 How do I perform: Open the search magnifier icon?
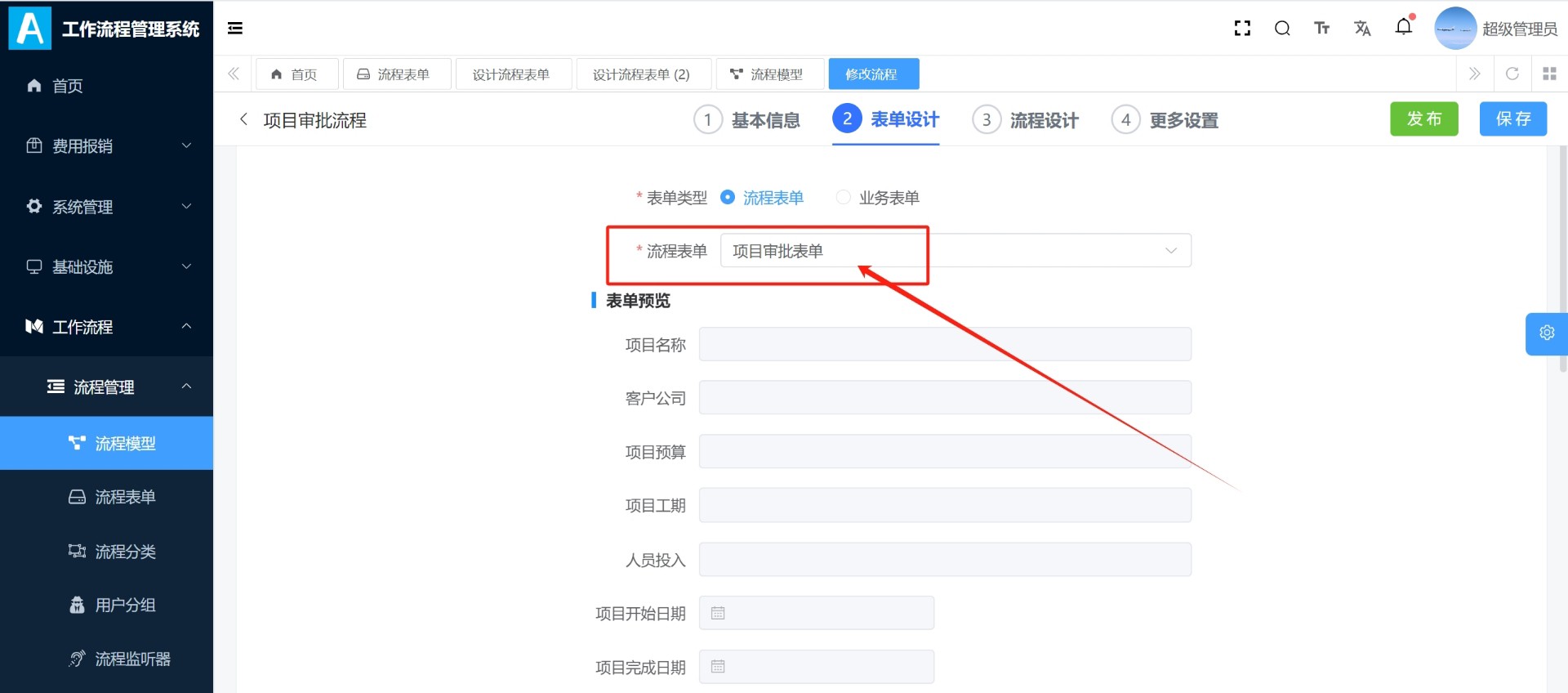tap(1282, 29)
